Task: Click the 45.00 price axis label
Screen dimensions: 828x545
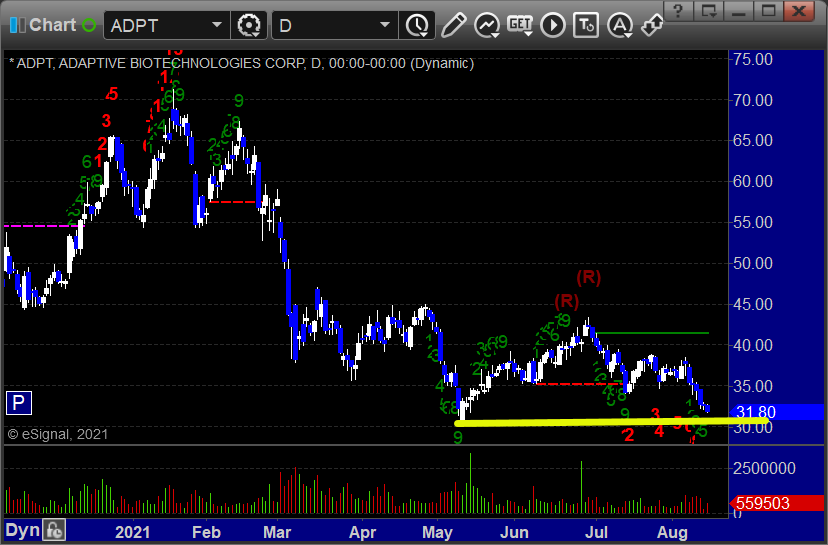Action: pos(752,304)
